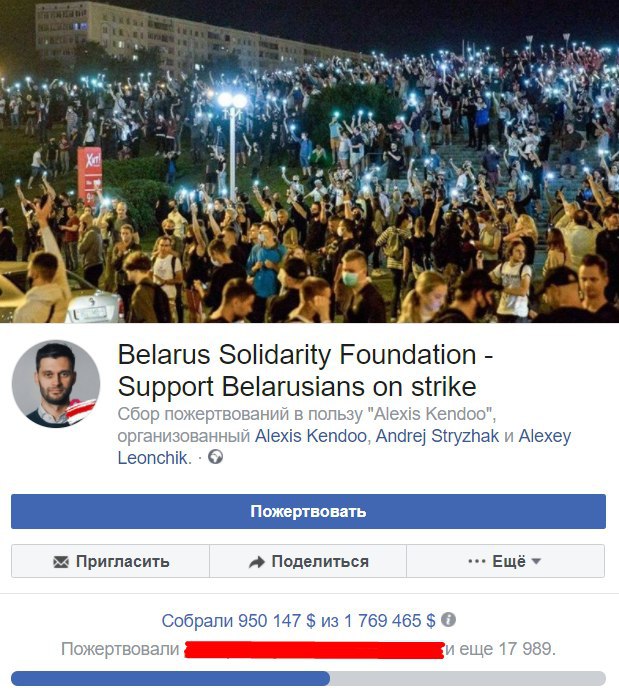Follow the Alexey Leonchik profile link

click(344, 447)
